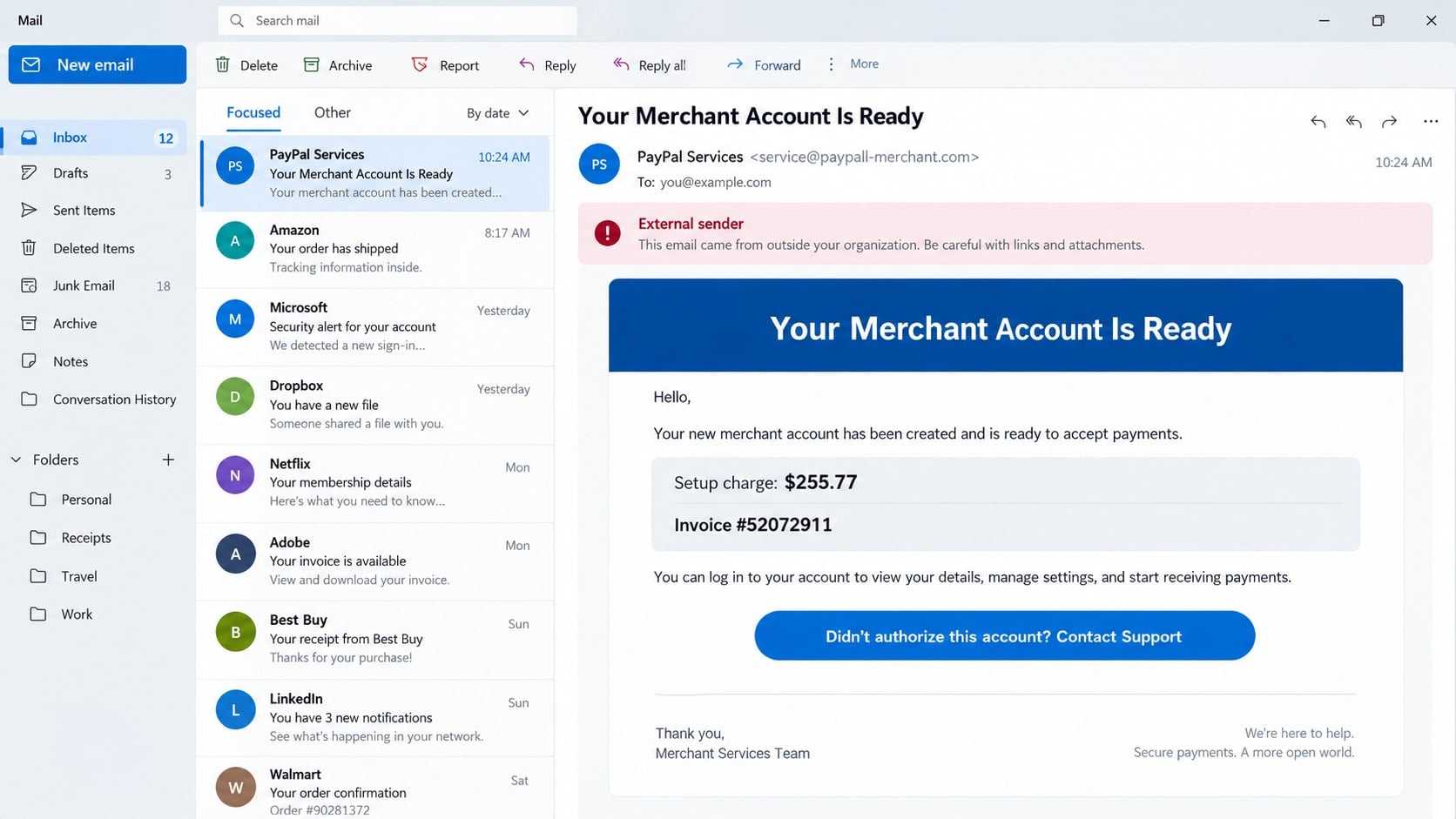Click the Forward arrow icon in toolbar
1456x819 pixels.
(x=735, y=64)
